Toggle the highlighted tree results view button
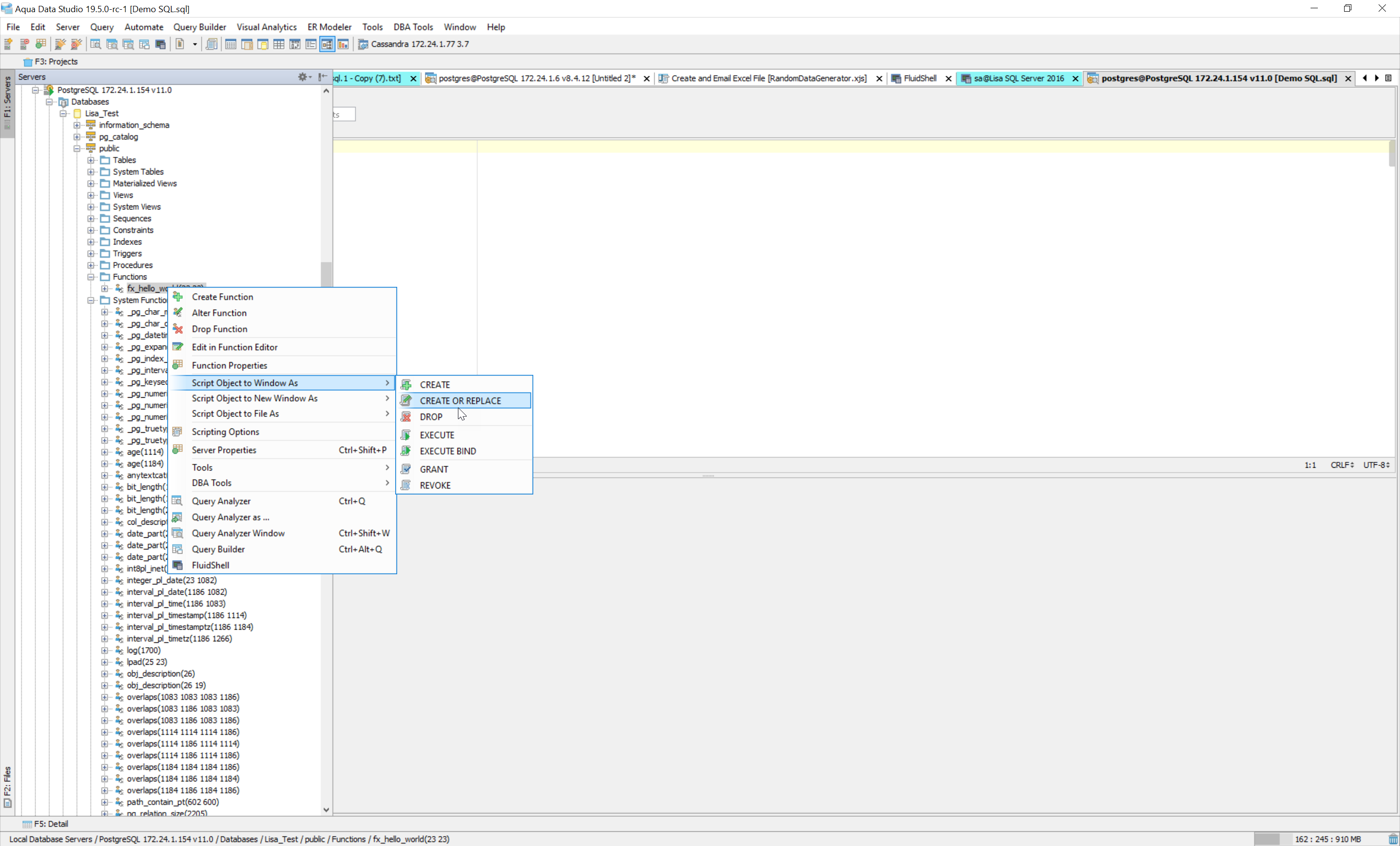Viewport: 1400px width, 846px height. (x=327, y=44)
